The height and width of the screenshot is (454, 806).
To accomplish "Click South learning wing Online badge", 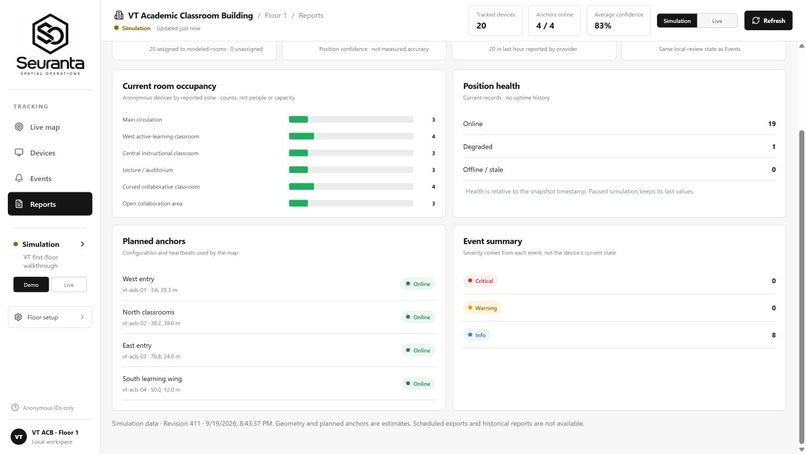I will pos(418,384).
